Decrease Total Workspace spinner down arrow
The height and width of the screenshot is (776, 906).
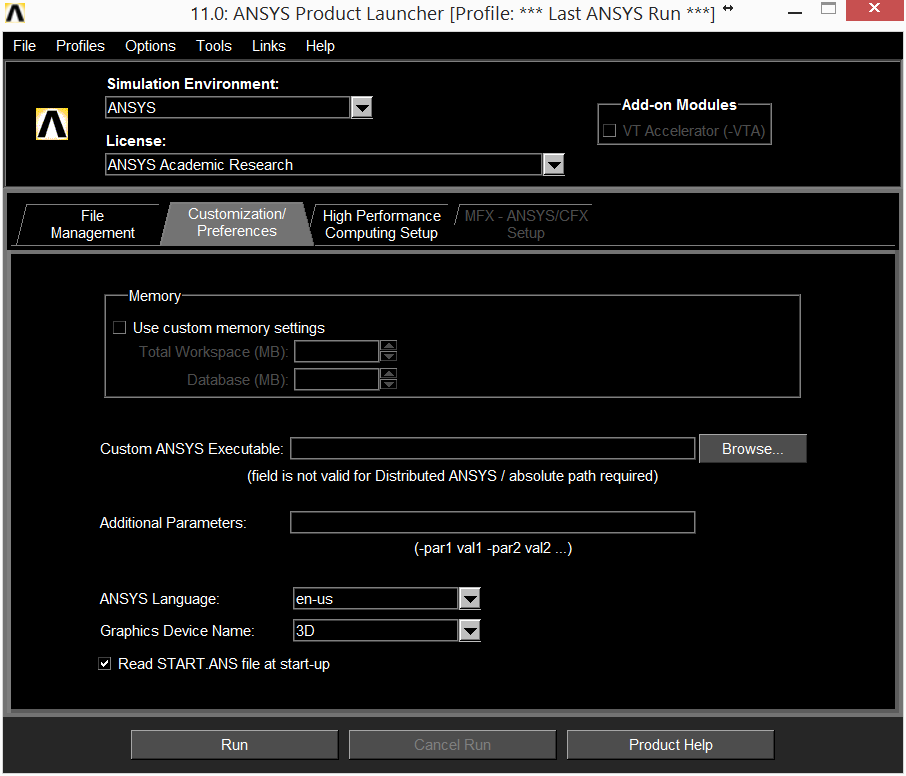389,357
